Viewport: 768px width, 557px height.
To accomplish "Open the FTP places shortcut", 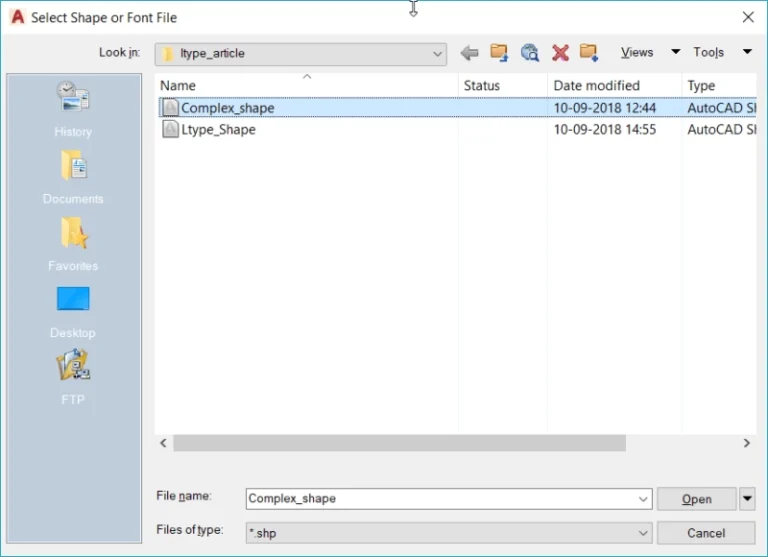I will (x=73, y=377).
